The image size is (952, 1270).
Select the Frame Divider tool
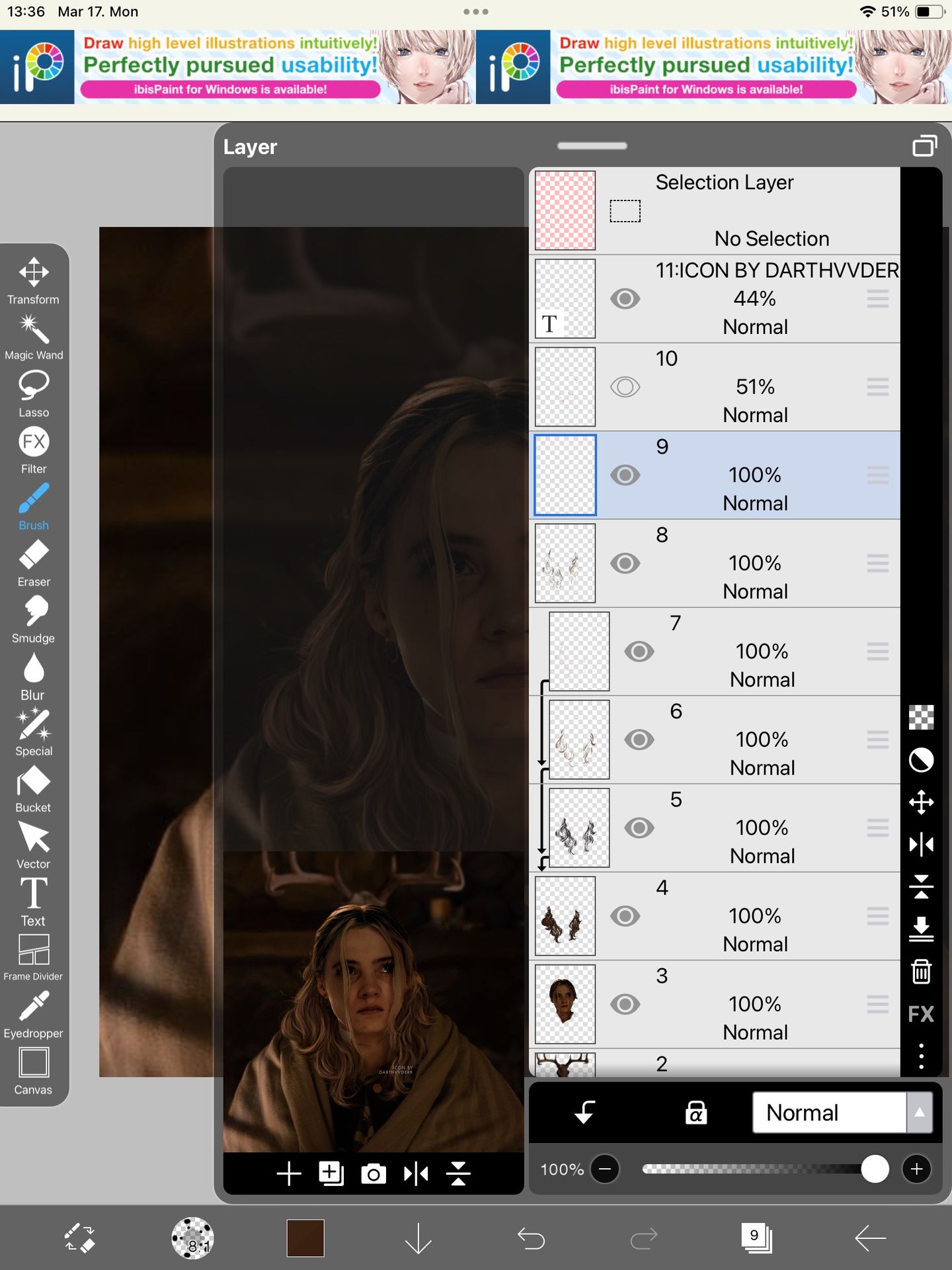(34, 958)
